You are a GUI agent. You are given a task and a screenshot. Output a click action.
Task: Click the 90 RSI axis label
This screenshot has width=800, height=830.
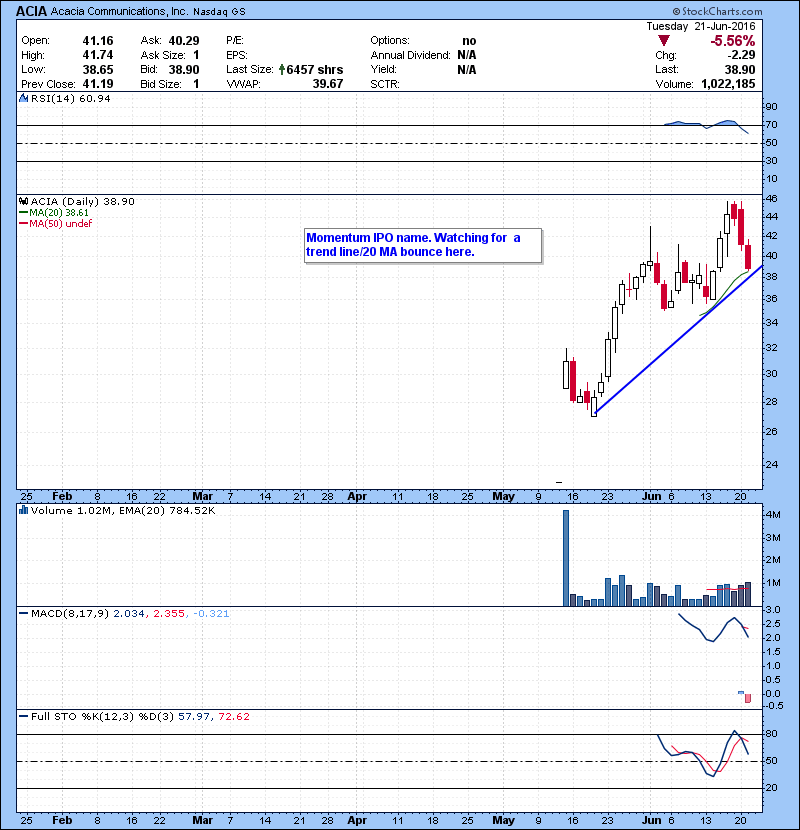771,106
